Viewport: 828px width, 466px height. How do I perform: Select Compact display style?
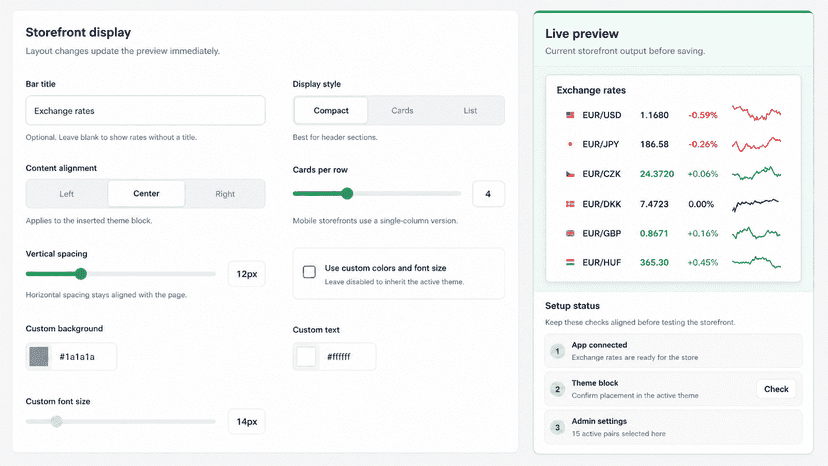pos(331,110)
